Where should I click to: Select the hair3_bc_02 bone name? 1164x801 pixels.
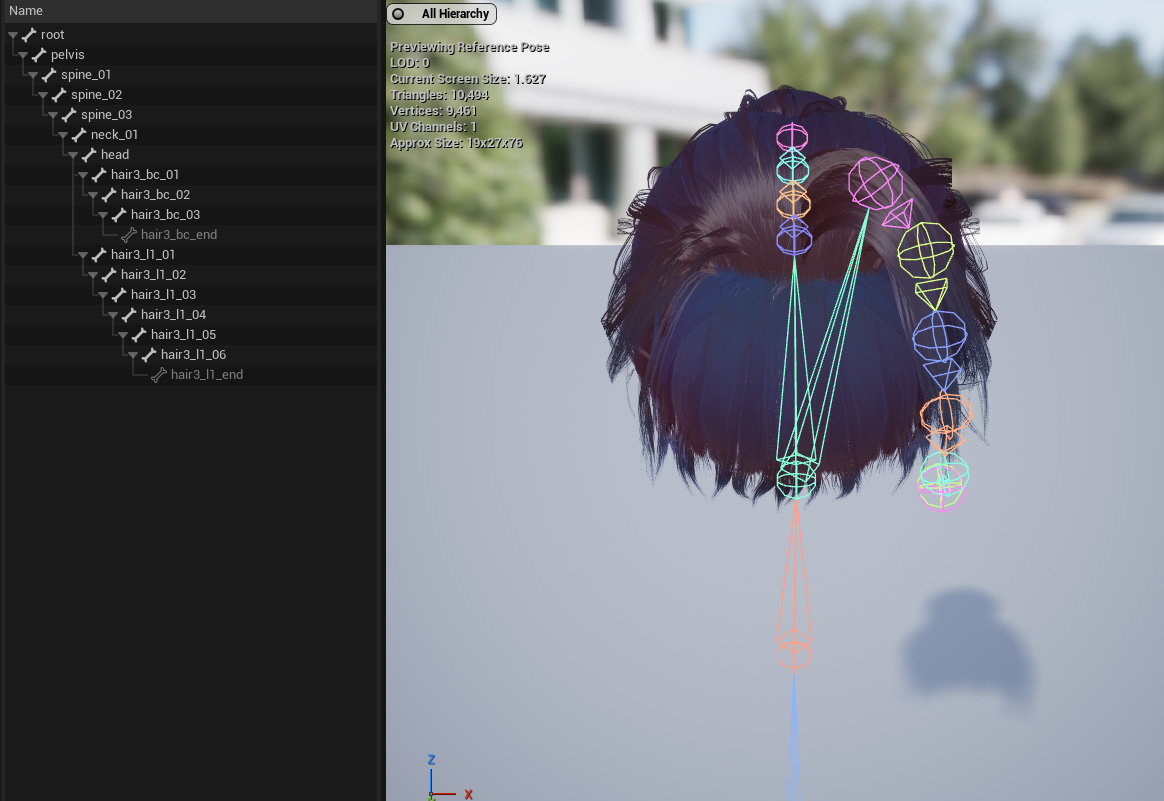pyautogui.click(x=155, y=195)
